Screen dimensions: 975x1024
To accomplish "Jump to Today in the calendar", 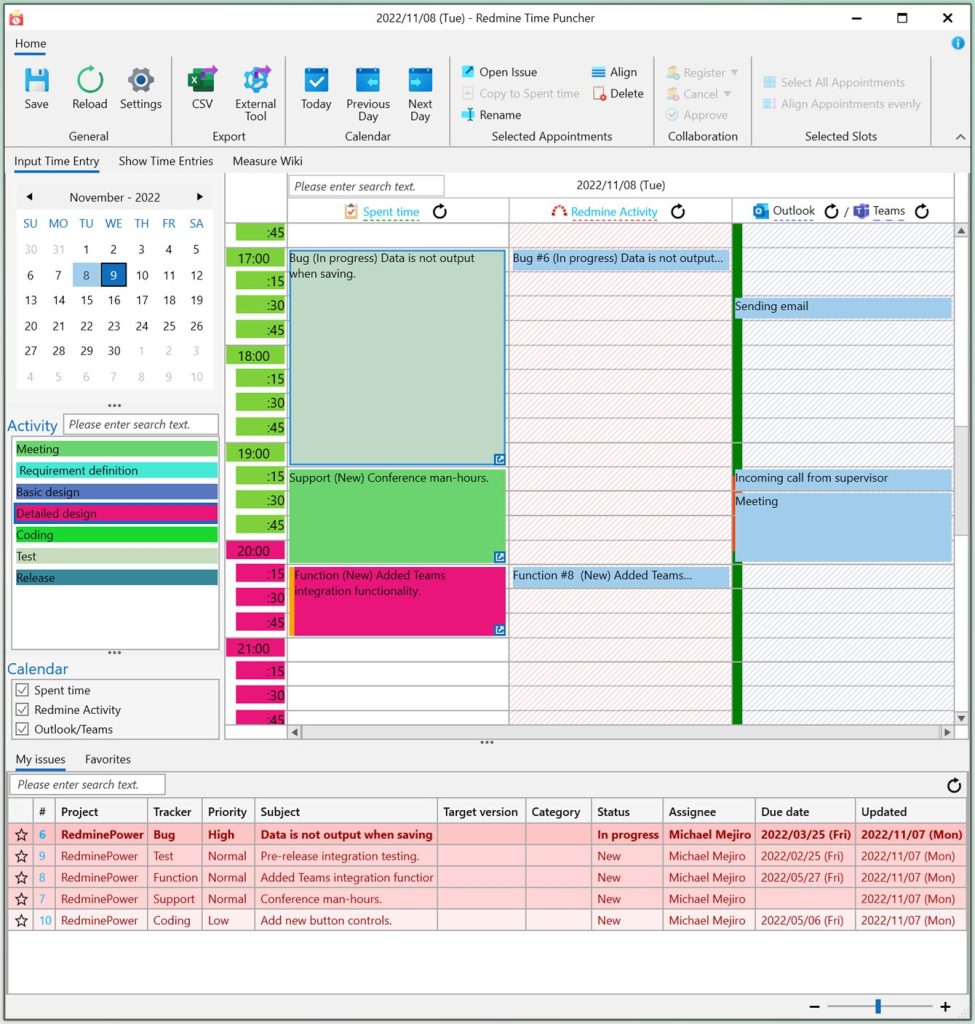I will tap(316, 80).
